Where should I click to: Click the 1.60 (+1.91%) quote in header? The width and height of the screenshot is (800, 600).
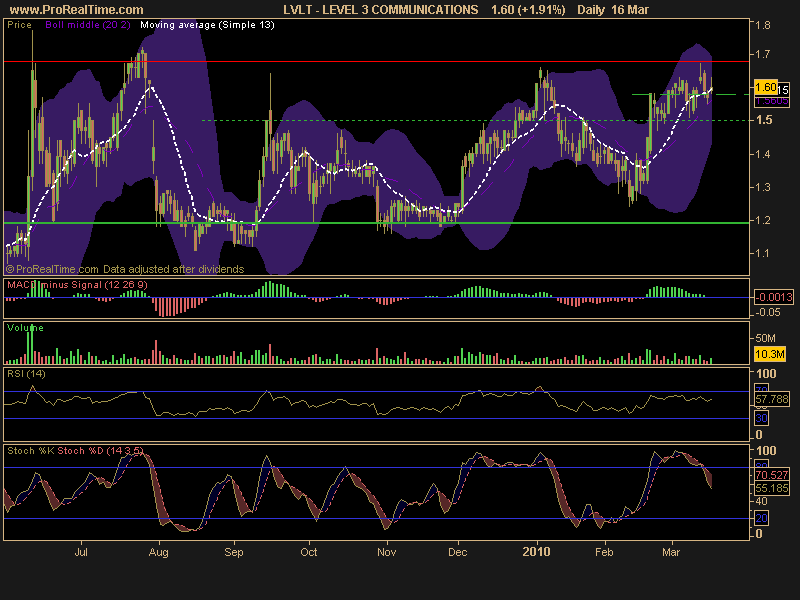pos(528,10)
